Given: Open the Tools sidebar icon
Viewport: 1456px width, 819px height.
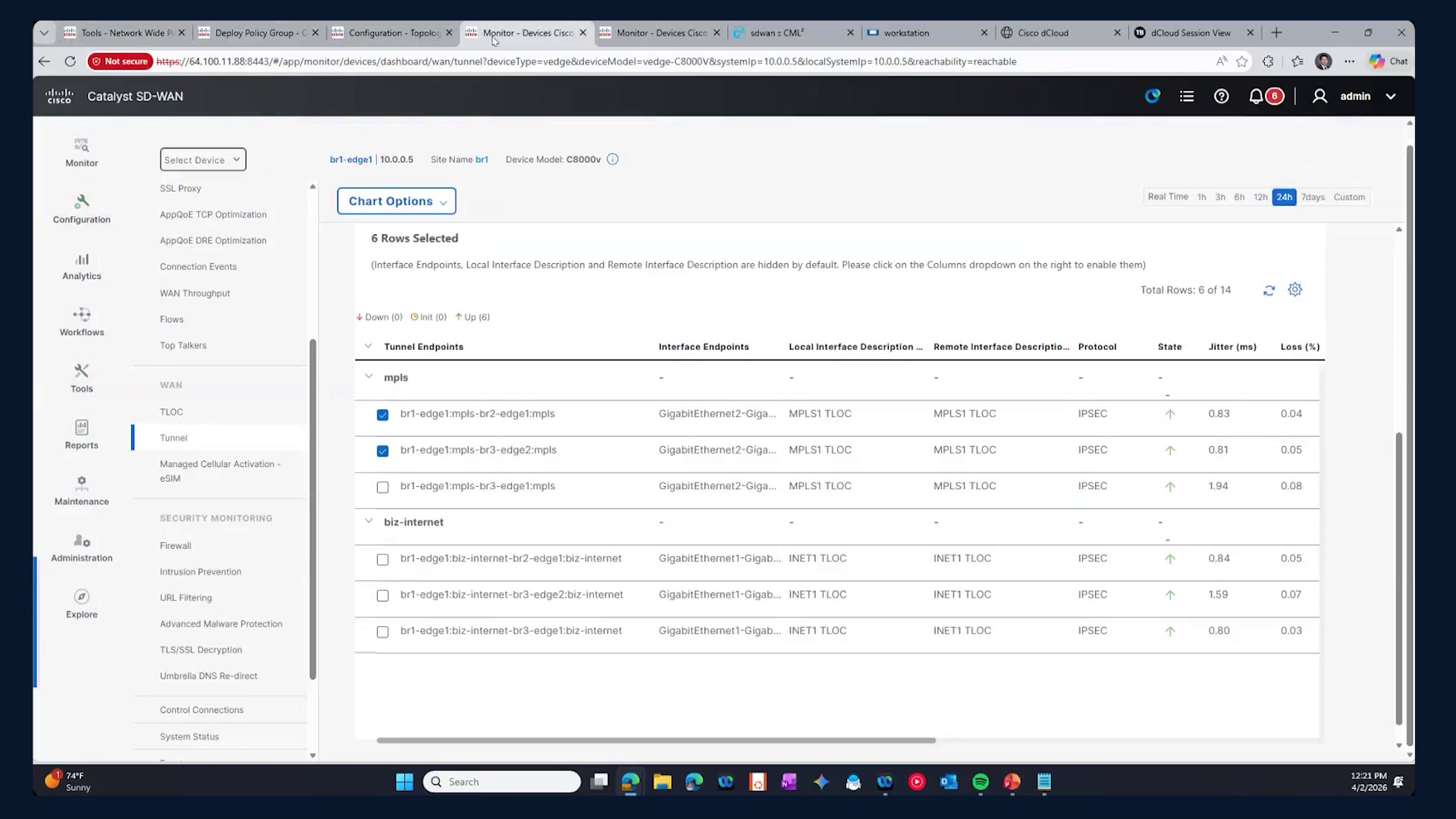Looking at the screenshot, I should click(x=81, y=378).
